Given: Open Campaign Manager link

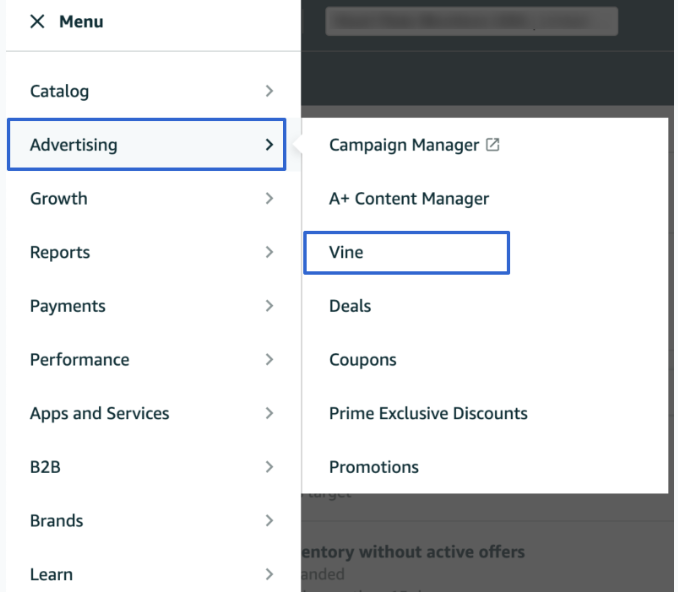Looking at the screenshot, I should click(404, 145).
